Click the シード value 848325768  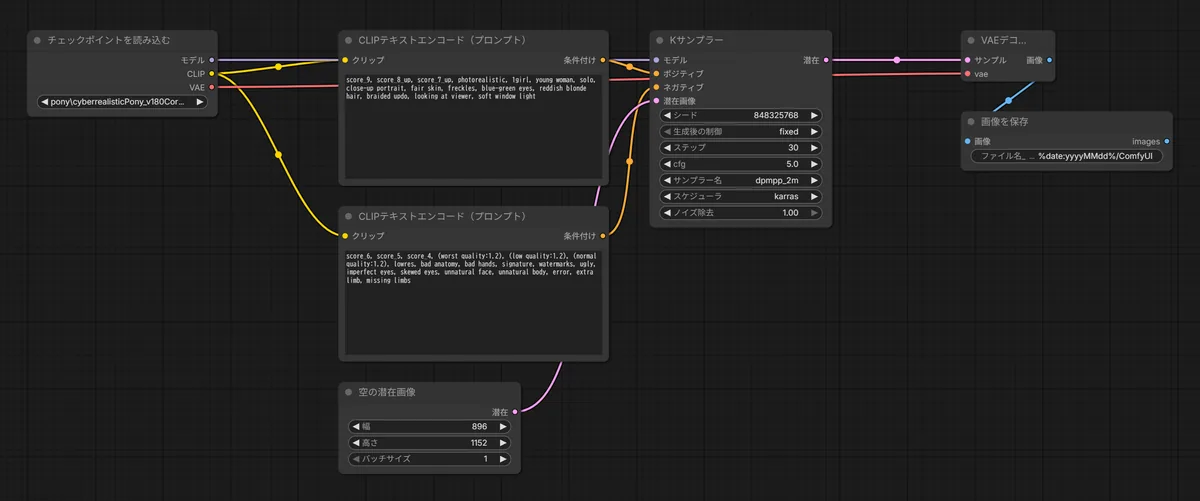(x=776, y=115)
